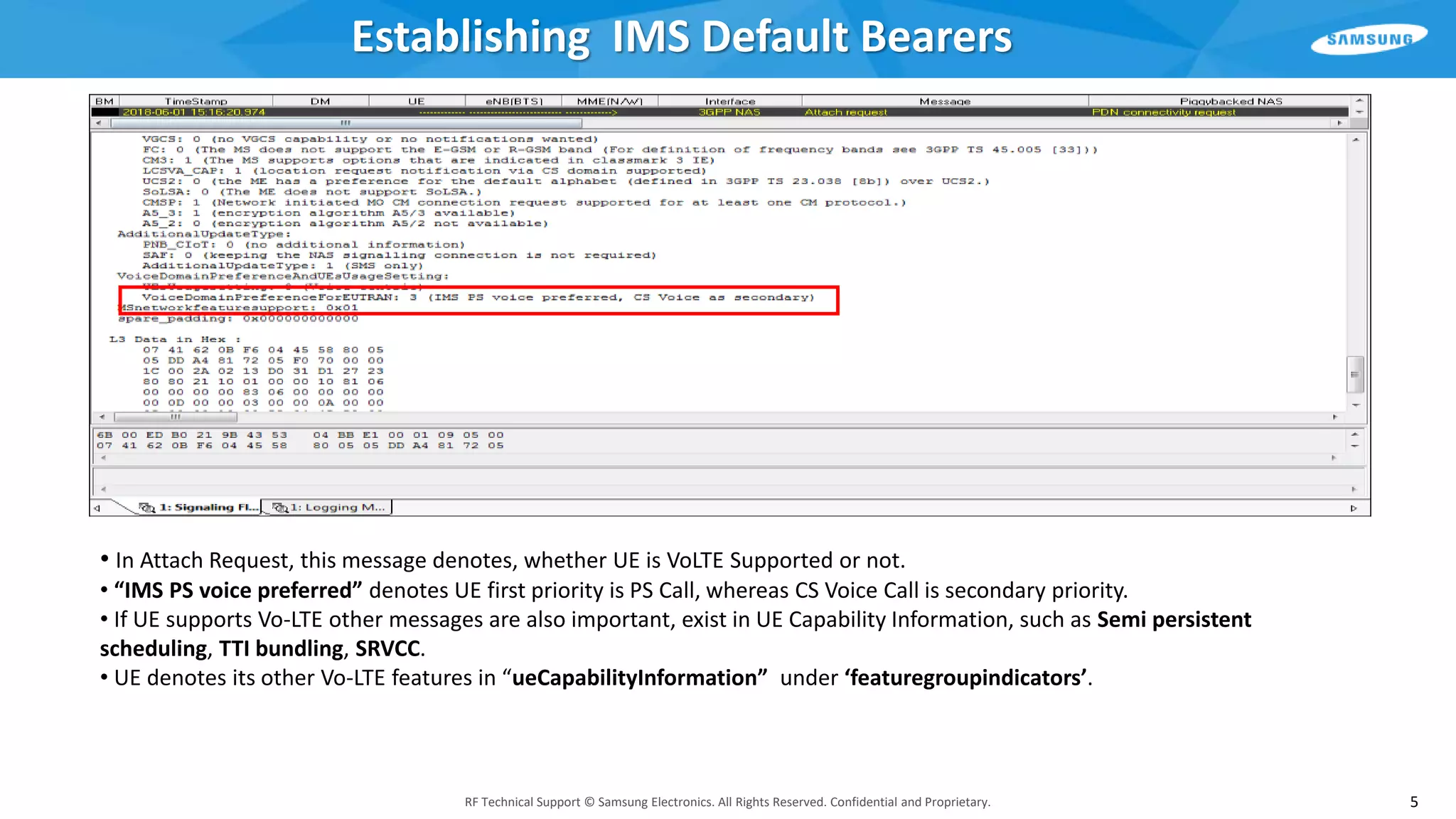Click the decode pane vertical scrollbar thumb
The width and height of the screenshot is (1456, 819).
coord(1355,374)
